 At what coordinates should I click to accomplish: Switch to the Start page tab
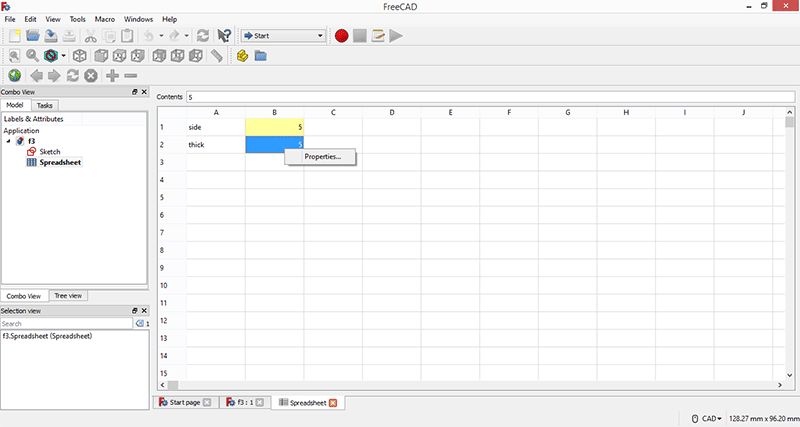[x=184, y=403]
